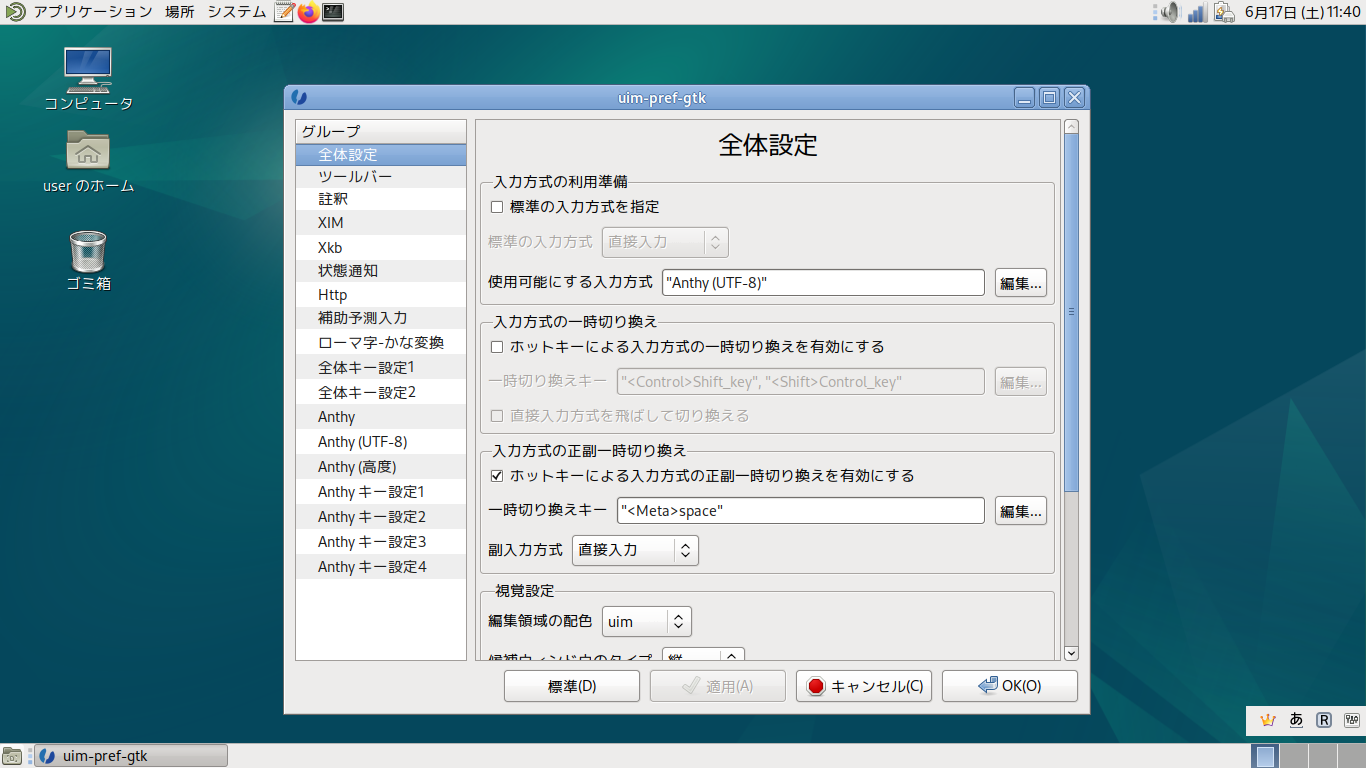
Task: Click the scrollbar up arrow in settings pane
Action: (x=1071, y=127)
